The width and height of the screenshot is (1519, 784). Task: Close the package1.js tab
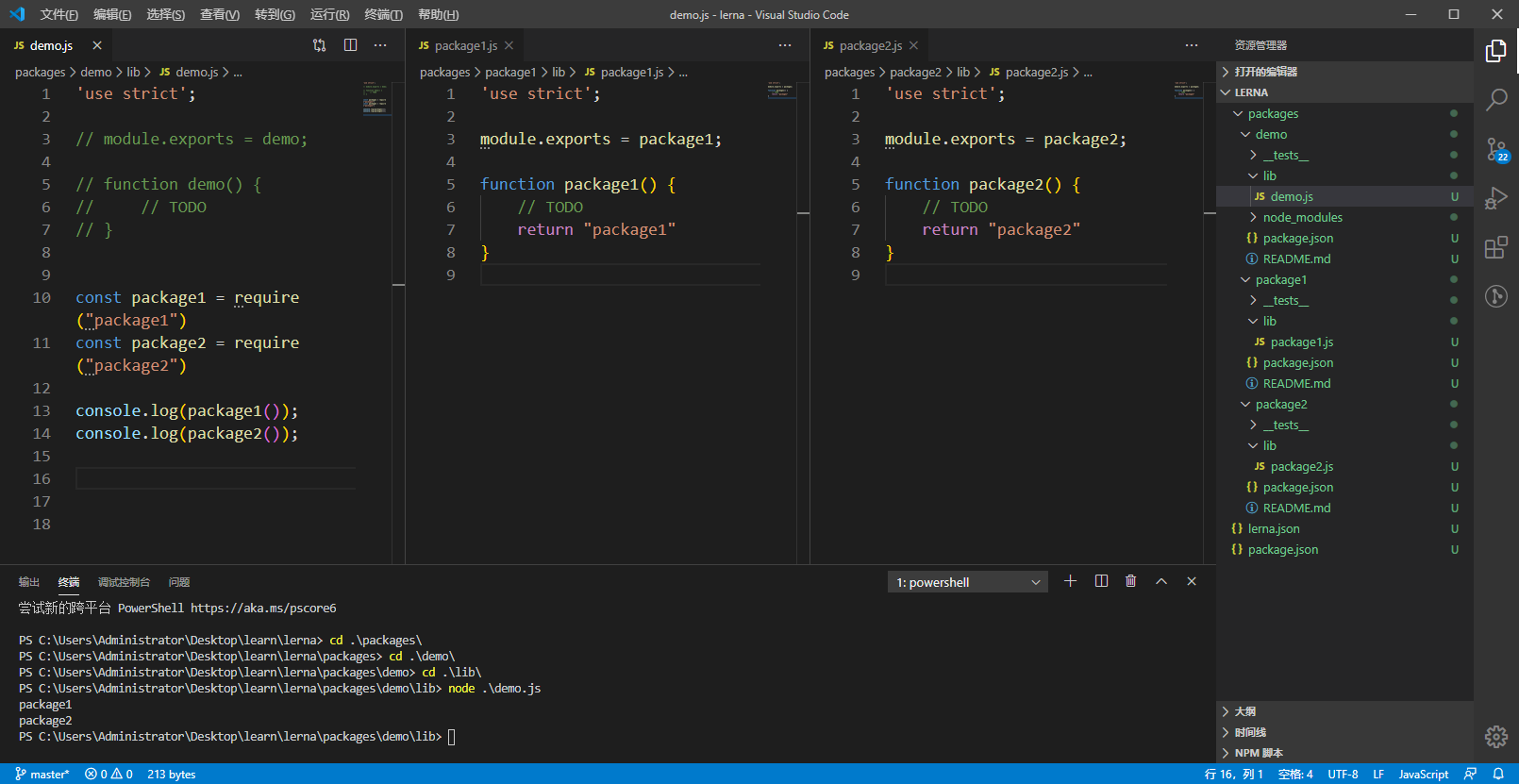[x=509, y=45]
